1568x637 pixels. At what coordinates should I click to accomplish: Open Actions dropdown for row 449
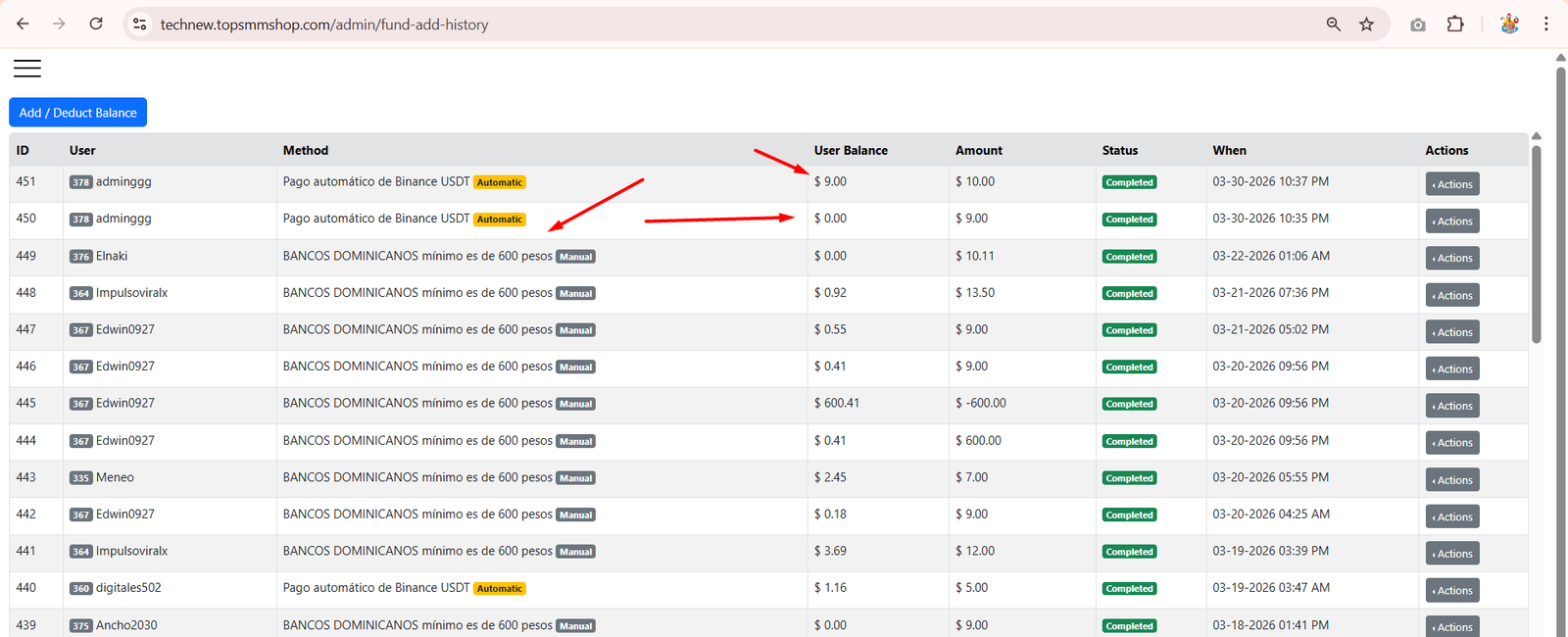tap(1451, 259)
